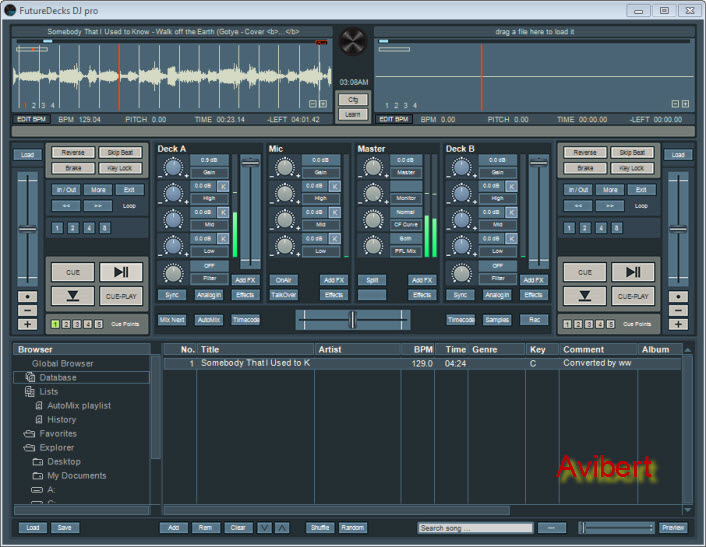Click Shuffle playlist button

coord(320,528)
